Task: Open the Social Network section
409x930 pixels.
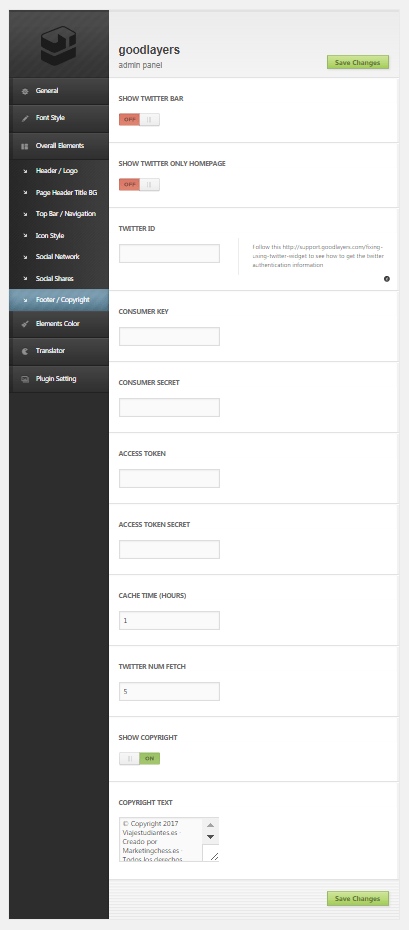Action: [57, 257]
